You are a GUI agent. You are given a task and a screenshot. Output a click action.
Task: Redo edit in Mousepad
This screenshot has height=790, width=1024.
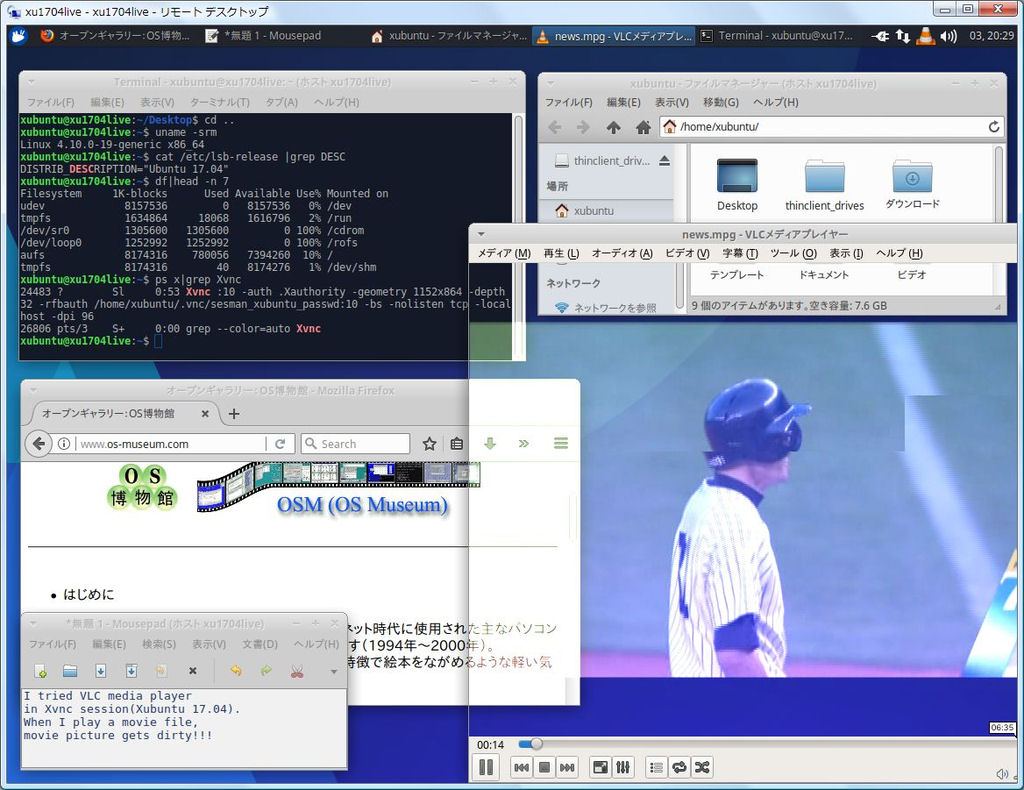[266, 671]
